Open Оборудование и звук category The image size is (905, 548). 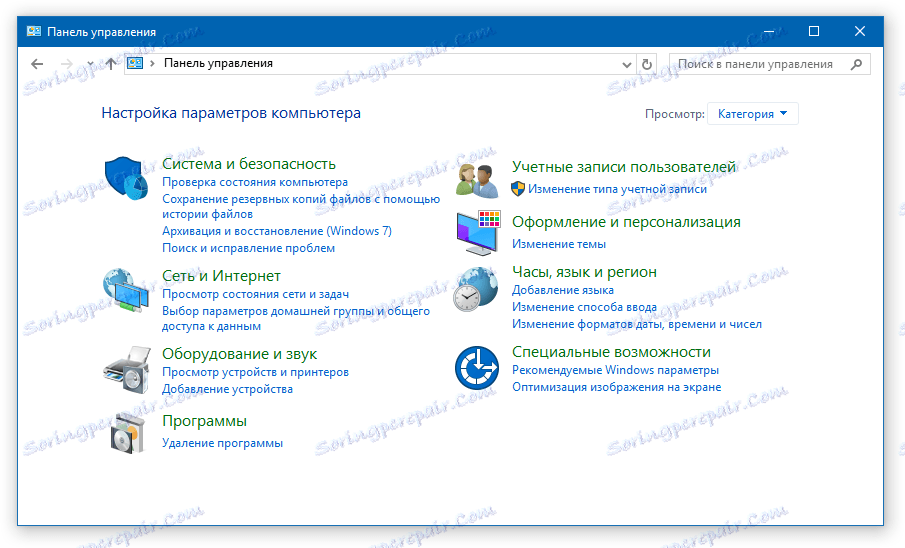(x=240, y=354)
